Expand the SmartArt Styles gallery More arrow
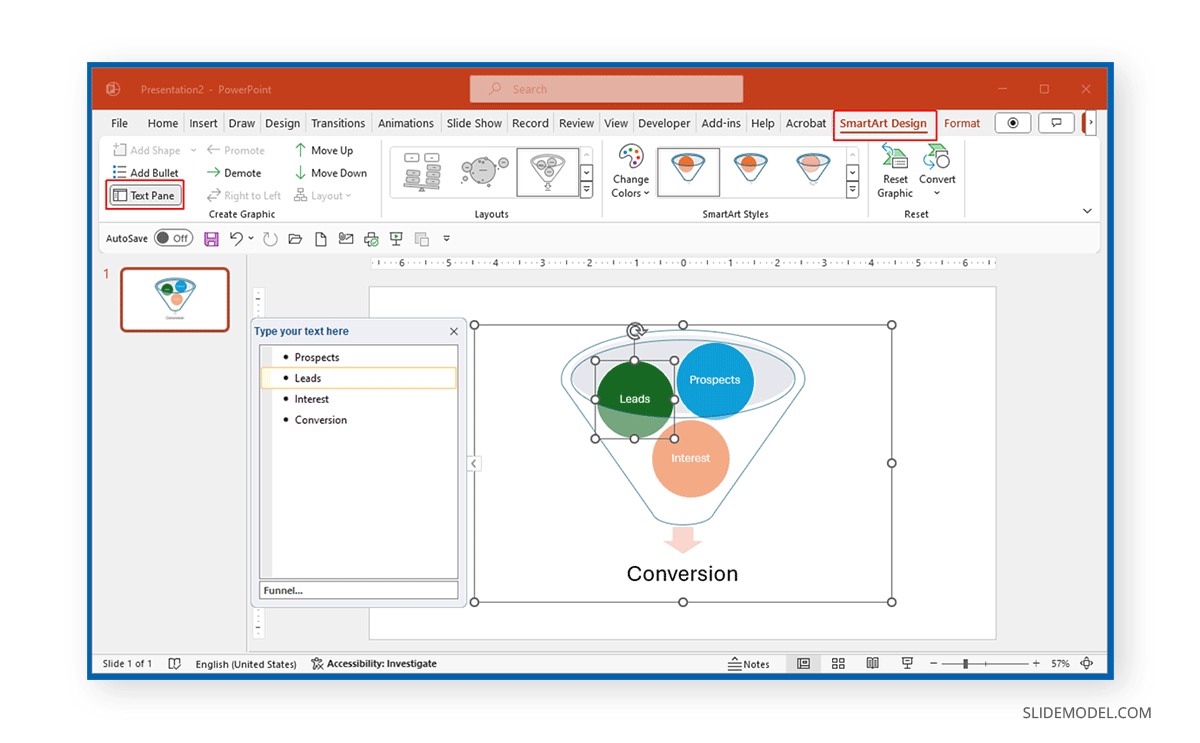The width and height of the screenshot is (1200, 743). coord(853,190)
